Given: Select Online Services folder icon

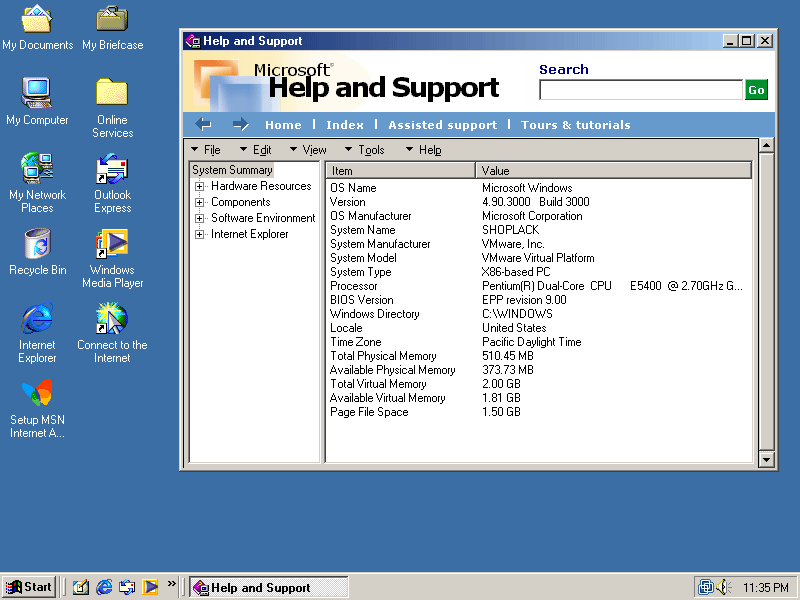Looking at the screenshot, I should coord(112,108).
